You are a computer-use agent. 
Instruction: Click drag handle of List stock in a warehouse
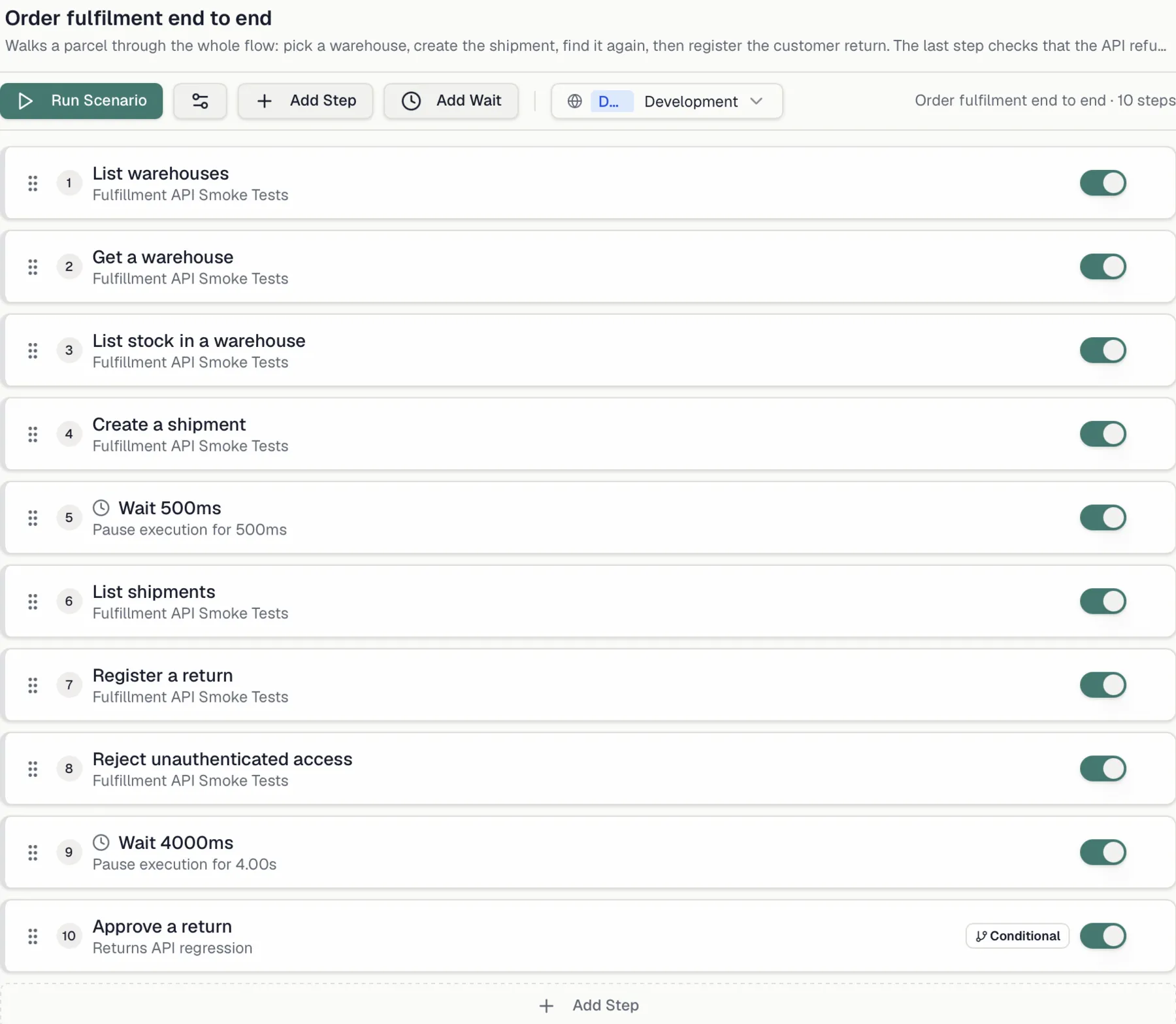[x=33, y=350]
